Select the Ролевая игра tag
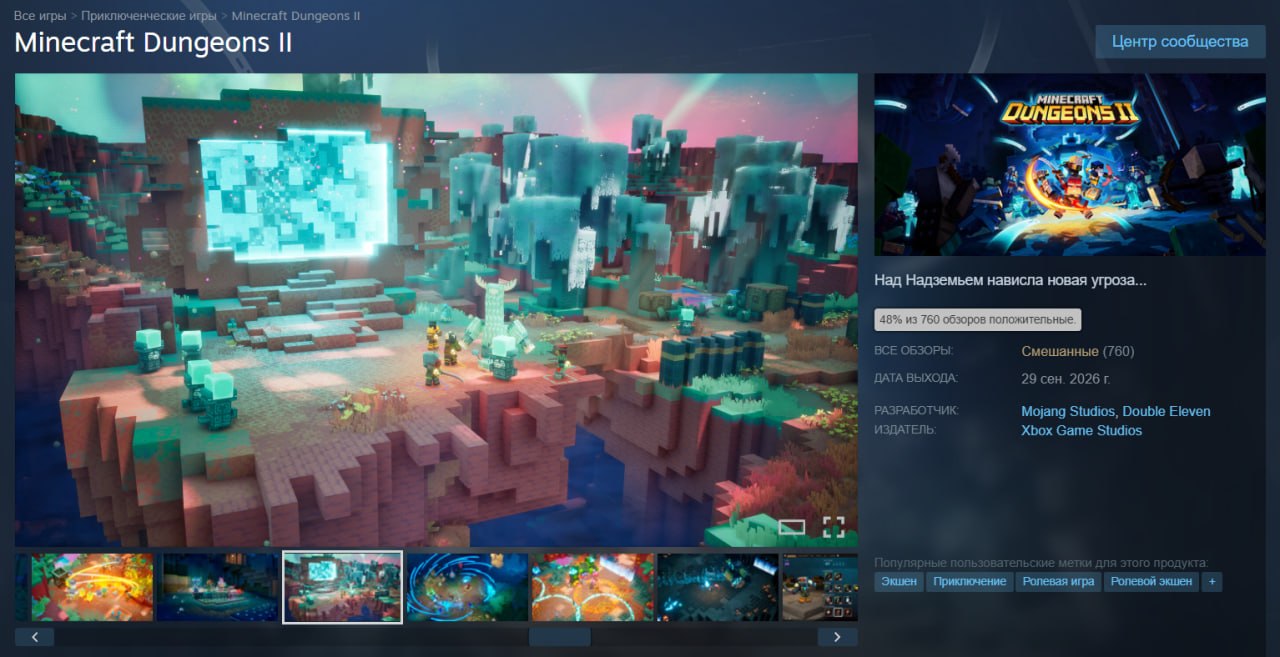This screenshot has width=1280, height=657. 1059,581
